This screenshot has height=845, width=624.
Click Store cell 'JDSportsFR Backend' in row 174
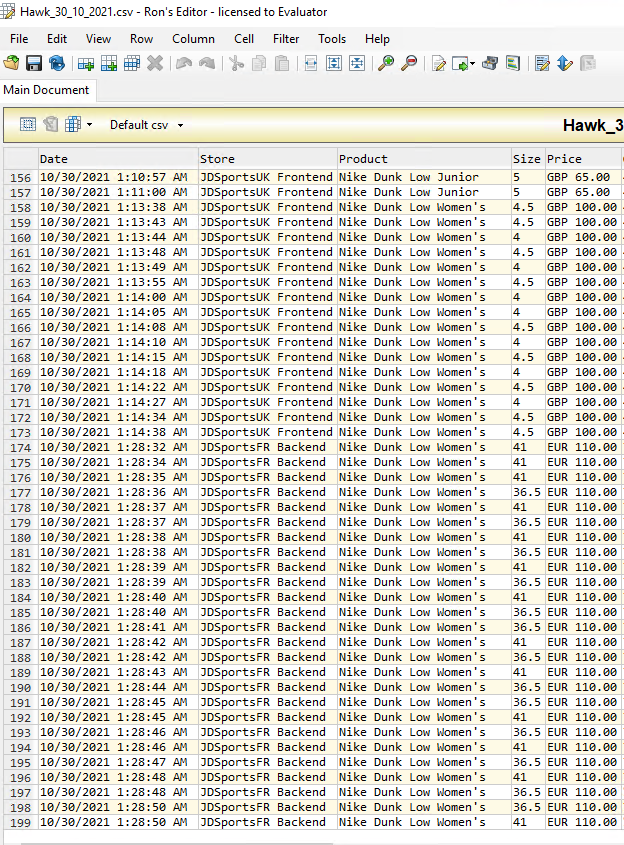268,447
